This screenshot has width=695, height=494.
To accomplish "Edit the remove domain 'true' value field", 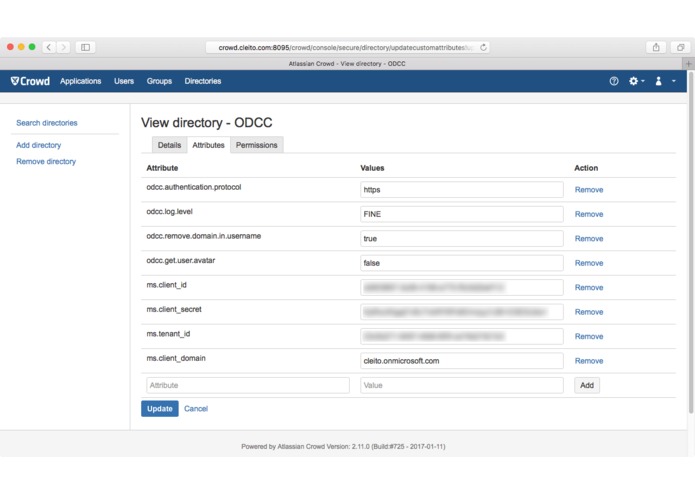I will point(461,238).
